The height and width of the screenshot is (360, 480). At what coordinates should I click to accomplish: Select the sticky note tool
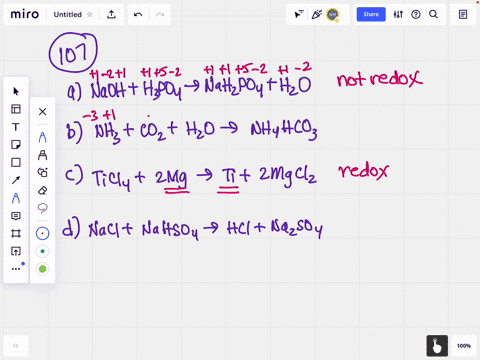tap(16, 145)
